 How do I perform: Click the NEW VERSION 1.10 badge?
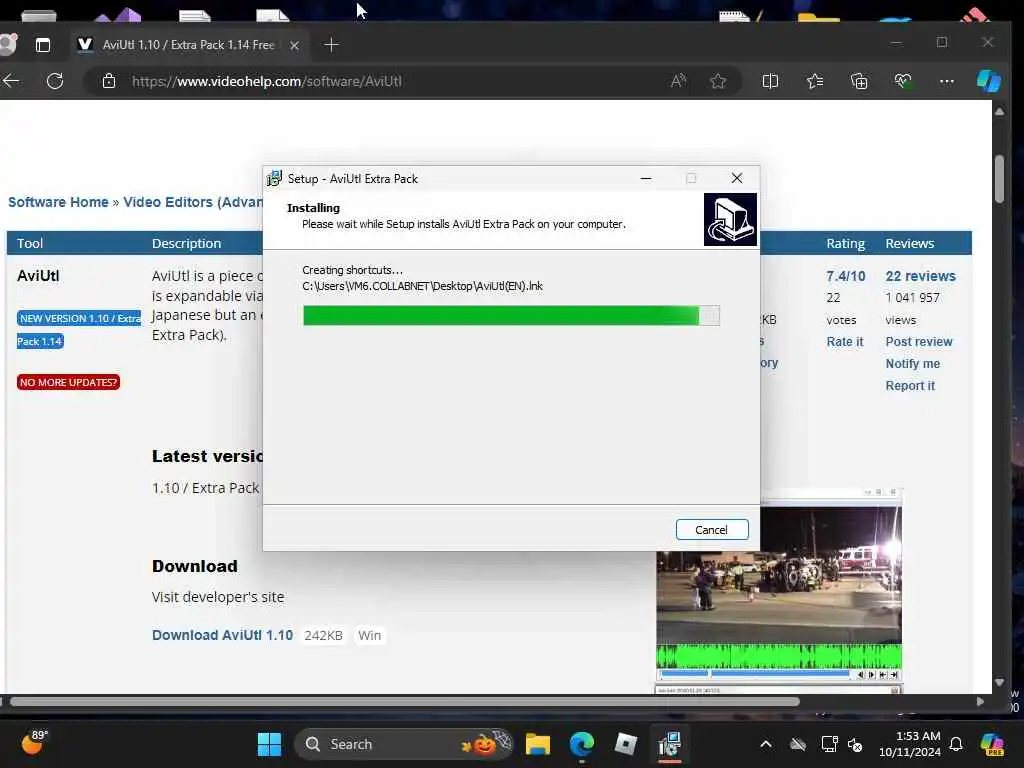(78, 329)
